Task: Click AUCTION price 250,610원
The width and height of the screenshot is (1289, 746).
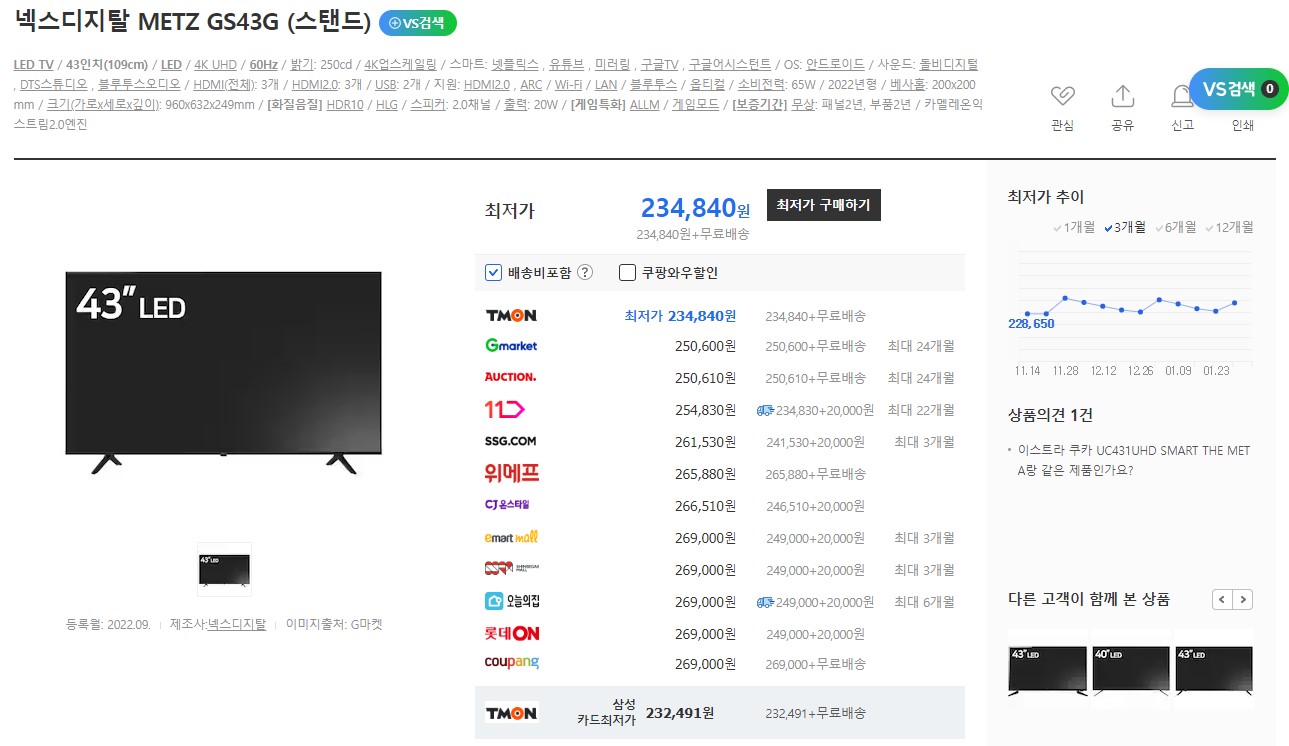Action: [705, 378]
